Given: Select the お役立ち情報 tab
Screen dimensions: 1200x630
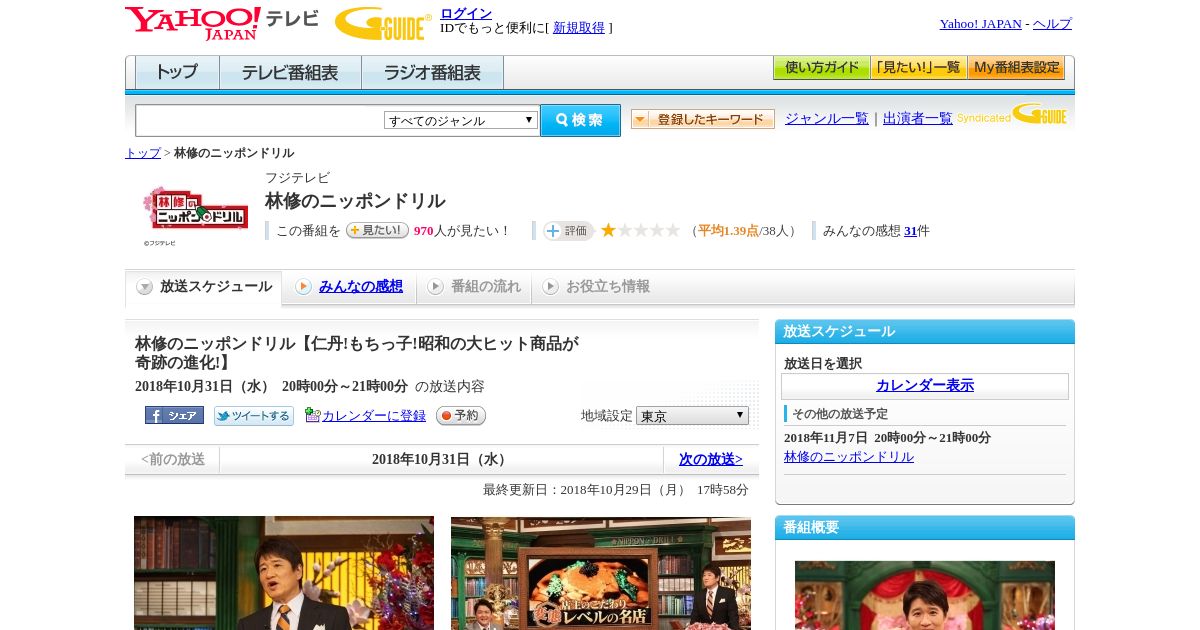Looking at the screenshot, I should pos(596,287).
